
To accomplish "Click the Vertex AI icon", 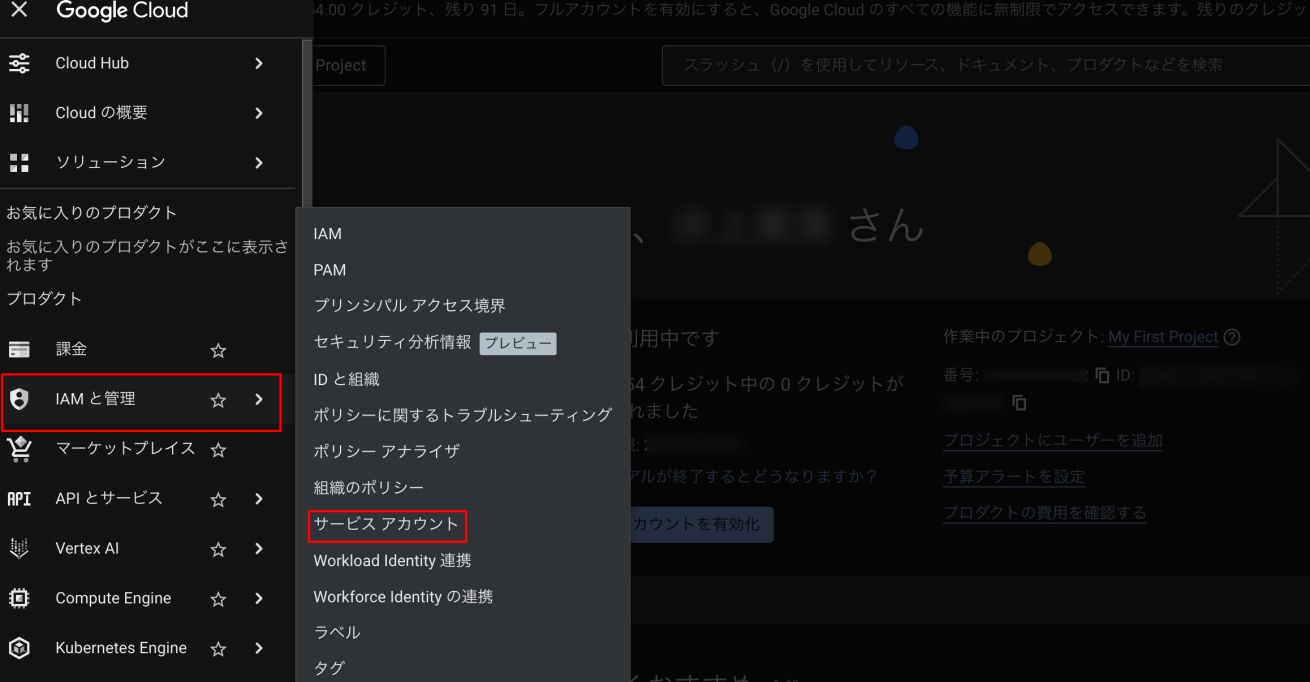I will click(19, 548).
